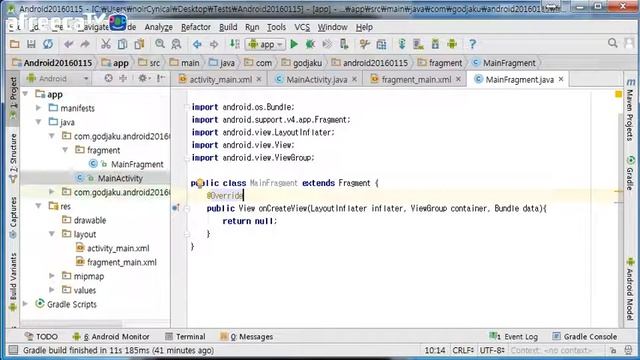Screen dimensions: 640x360
Task: Expand Gradle Scripts node
Action: click(26, 304)
